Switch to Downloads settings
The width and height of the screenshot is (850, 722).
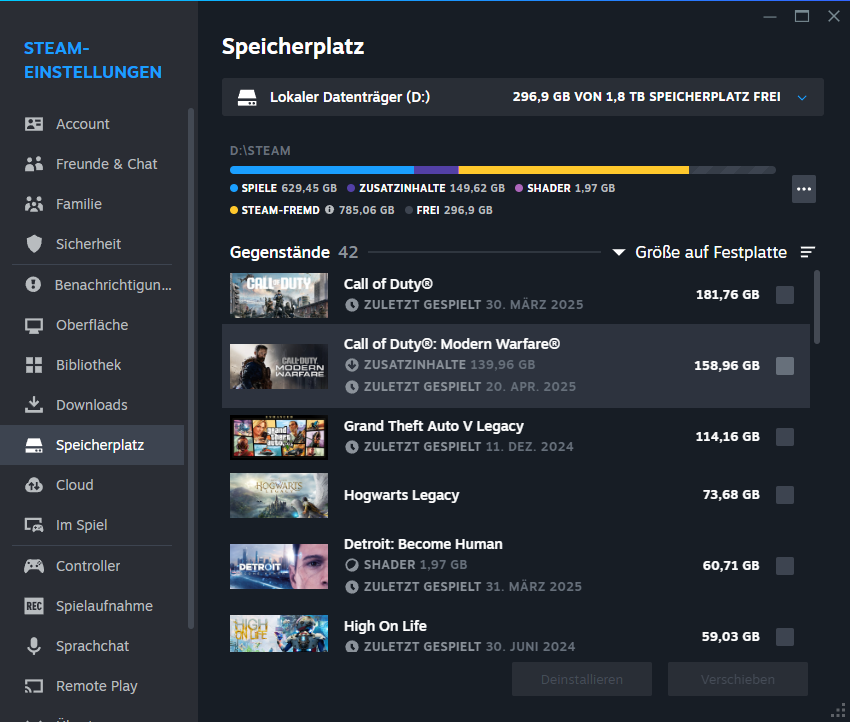click(92, 405)
